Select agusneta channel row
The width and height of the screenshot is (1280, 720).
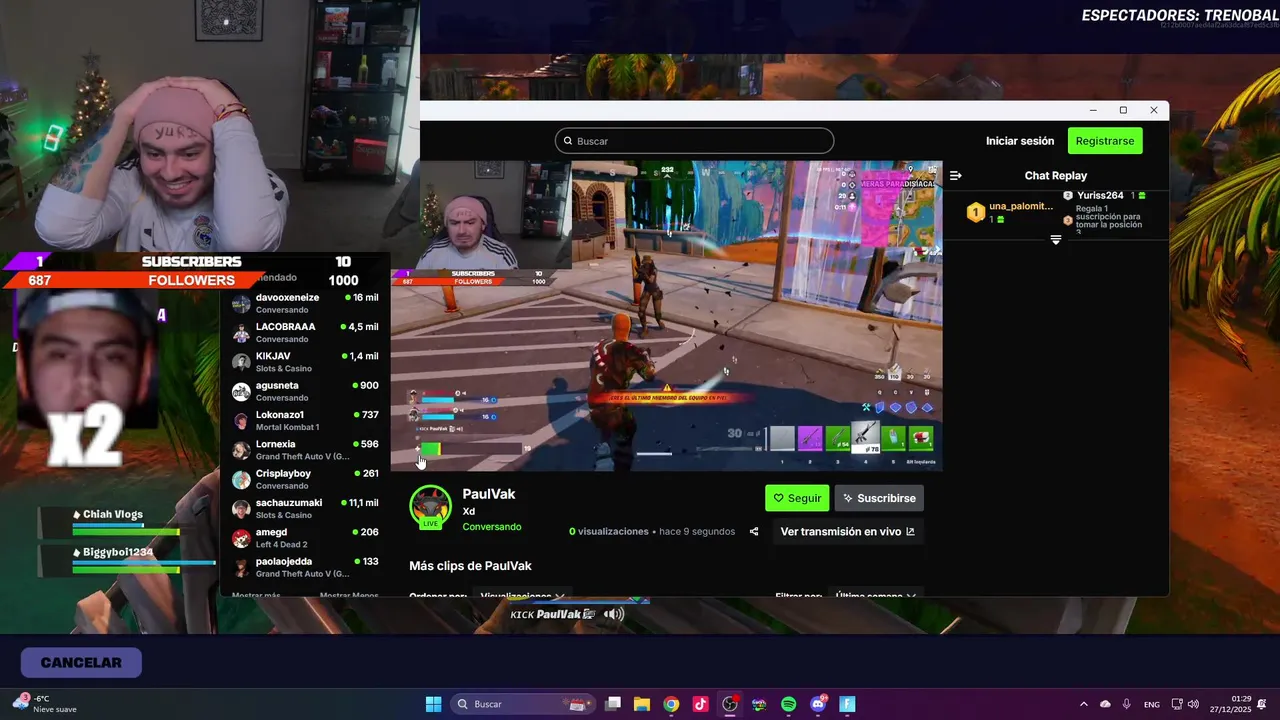pos(304,391)
